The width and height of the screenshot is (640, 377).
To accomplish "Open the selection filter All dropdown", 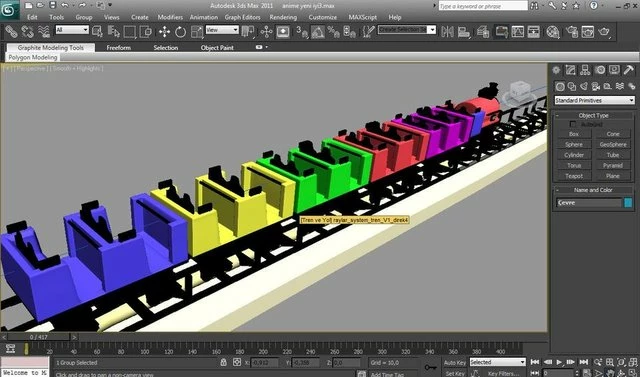I will tap(72, 29).
